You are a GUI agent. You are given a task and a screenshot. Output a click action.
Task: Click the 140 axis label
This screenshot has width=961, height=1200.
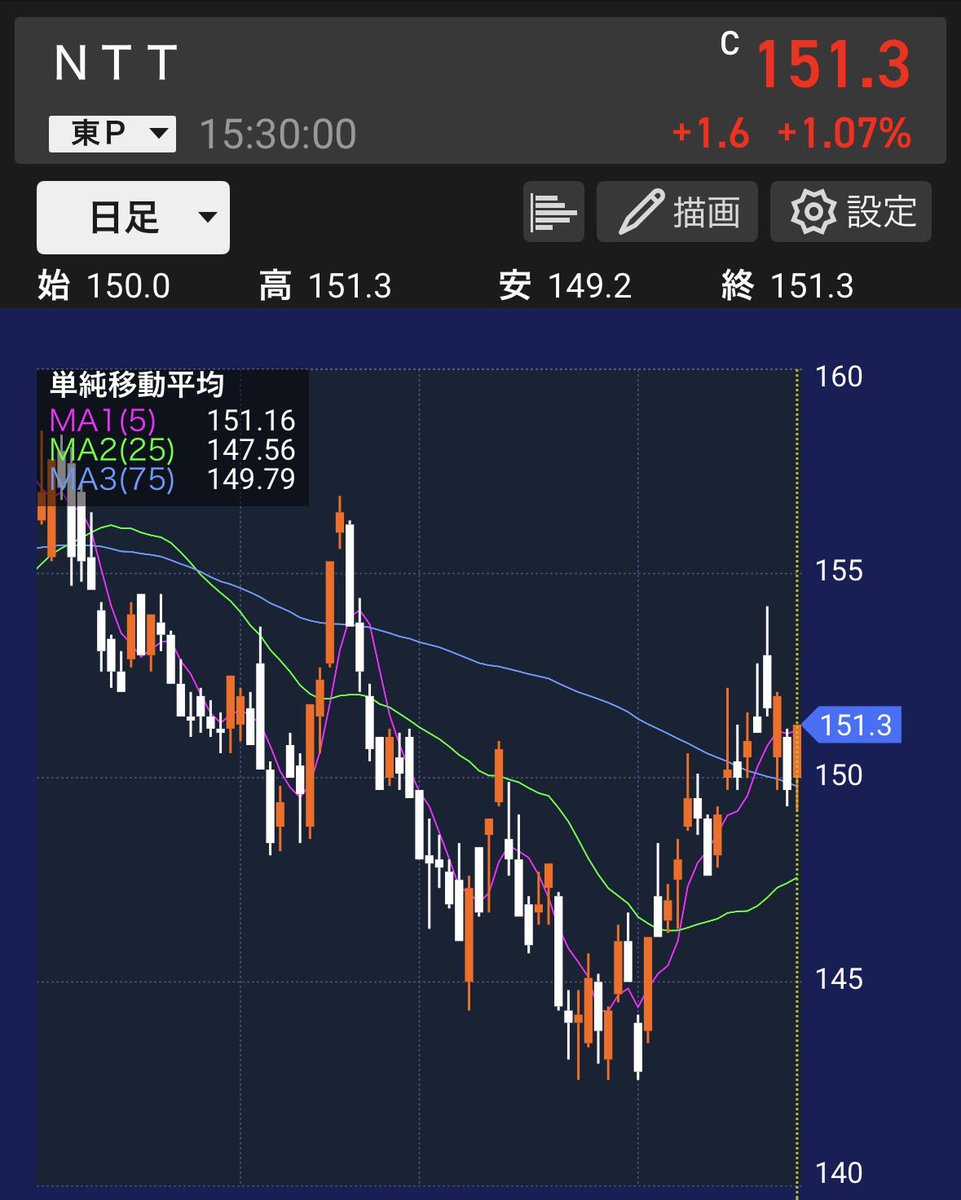pyautogui.click(x=839, y=1172)
